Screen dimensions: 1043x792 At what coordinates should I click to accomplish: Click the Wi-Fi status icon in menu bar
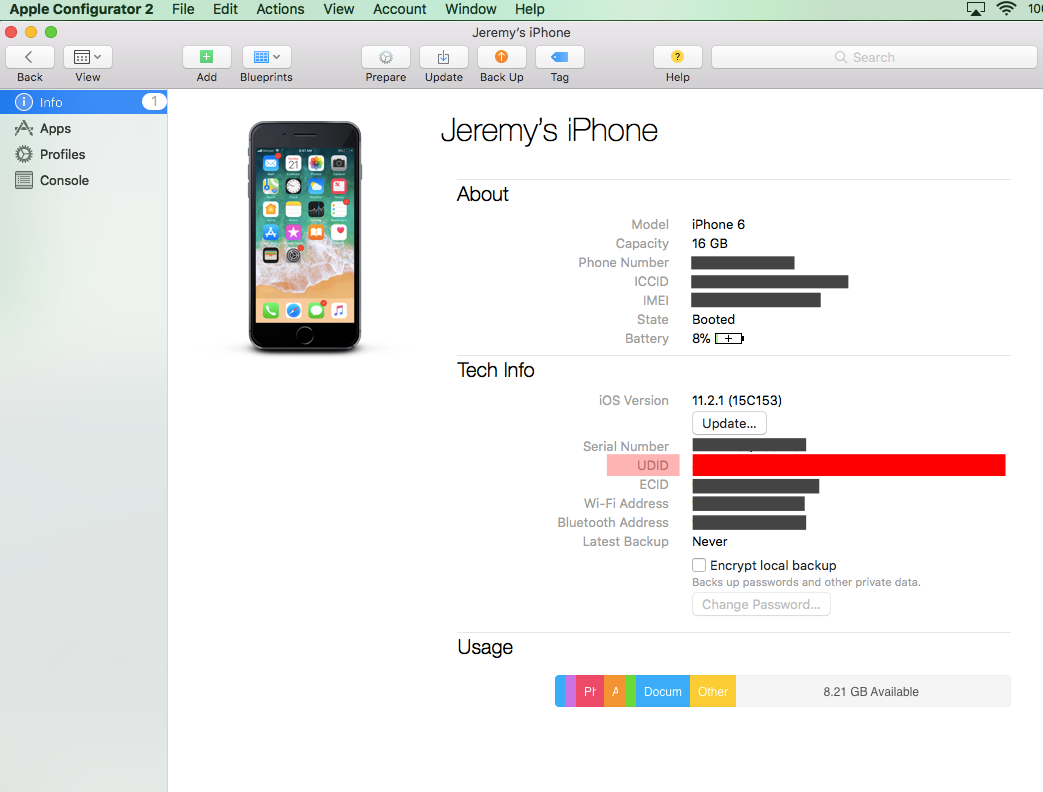pos(1005,9)
